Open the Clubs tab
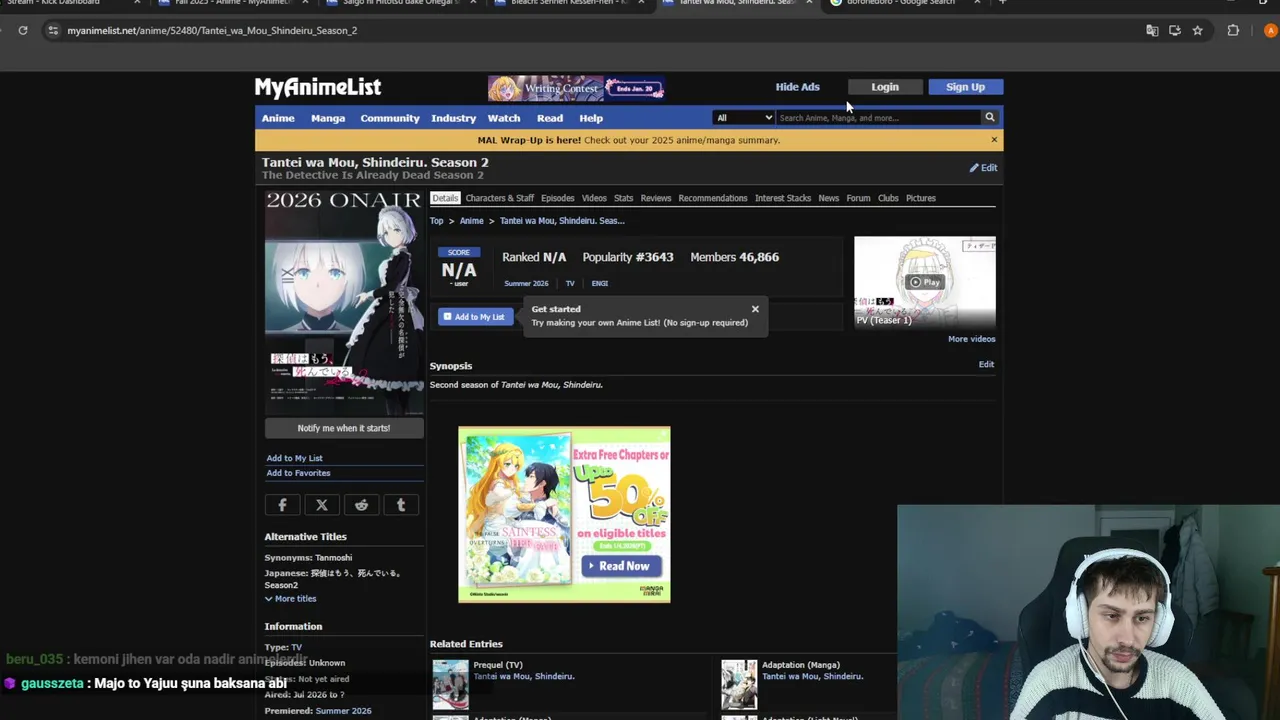 pyautogui.click(x=888, y=198)
